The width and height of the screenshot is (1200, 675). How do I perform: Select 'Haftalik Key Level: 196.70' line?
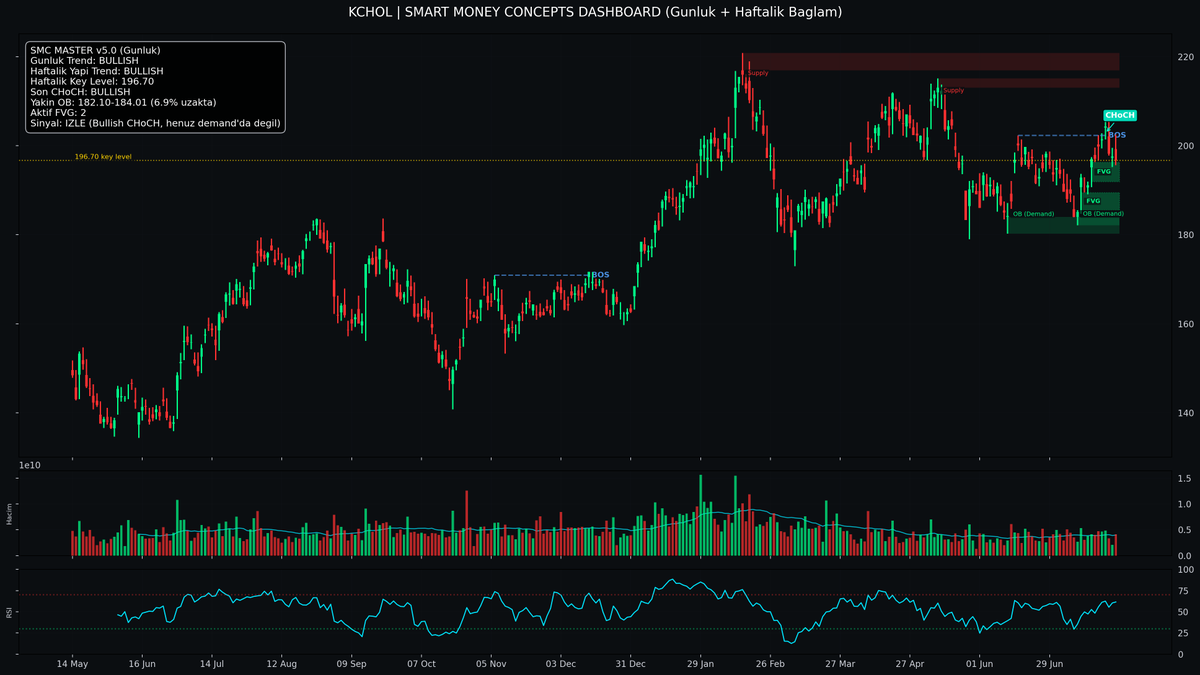pos(92,82)
